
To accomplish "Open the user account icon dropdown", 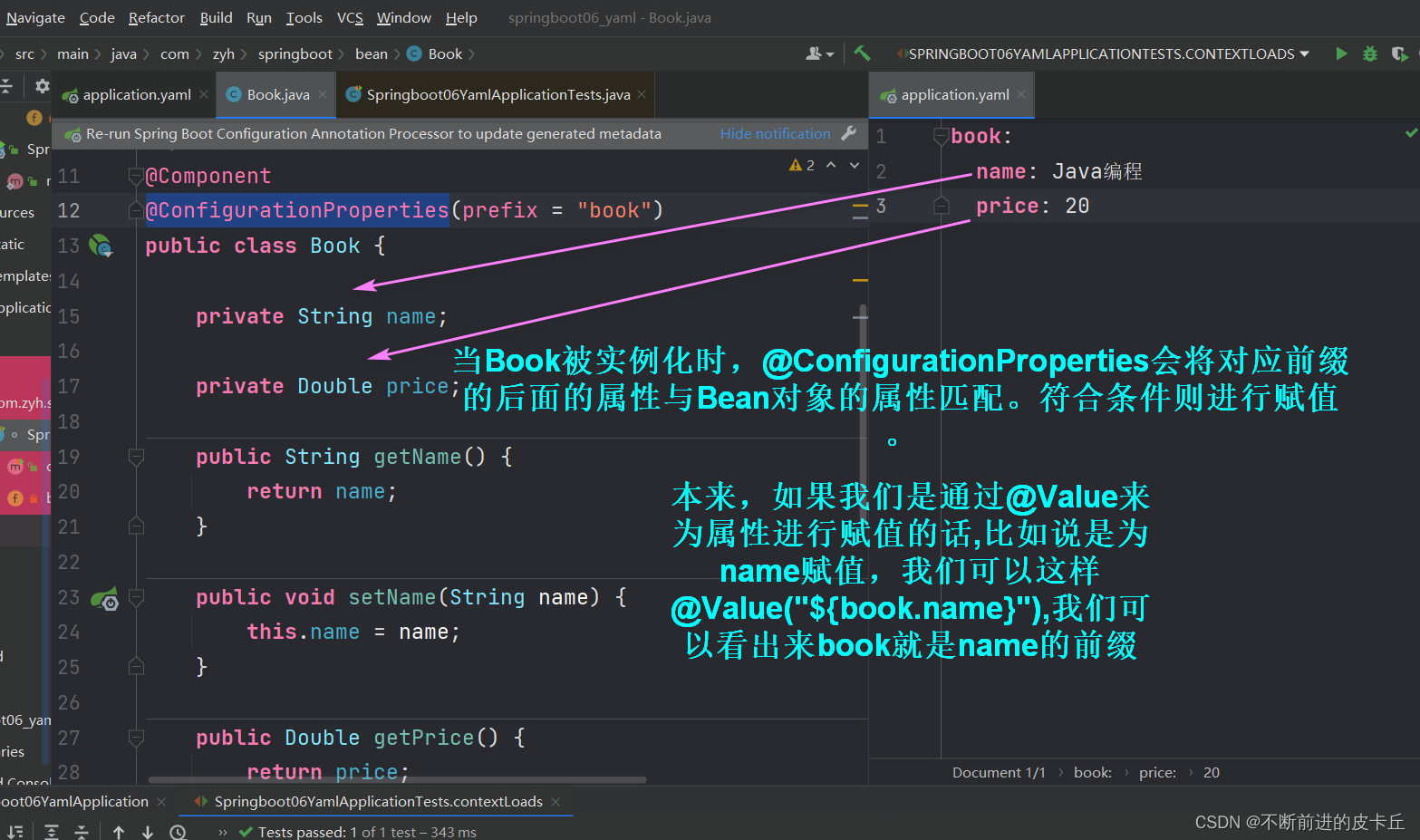I will point(819,53).
